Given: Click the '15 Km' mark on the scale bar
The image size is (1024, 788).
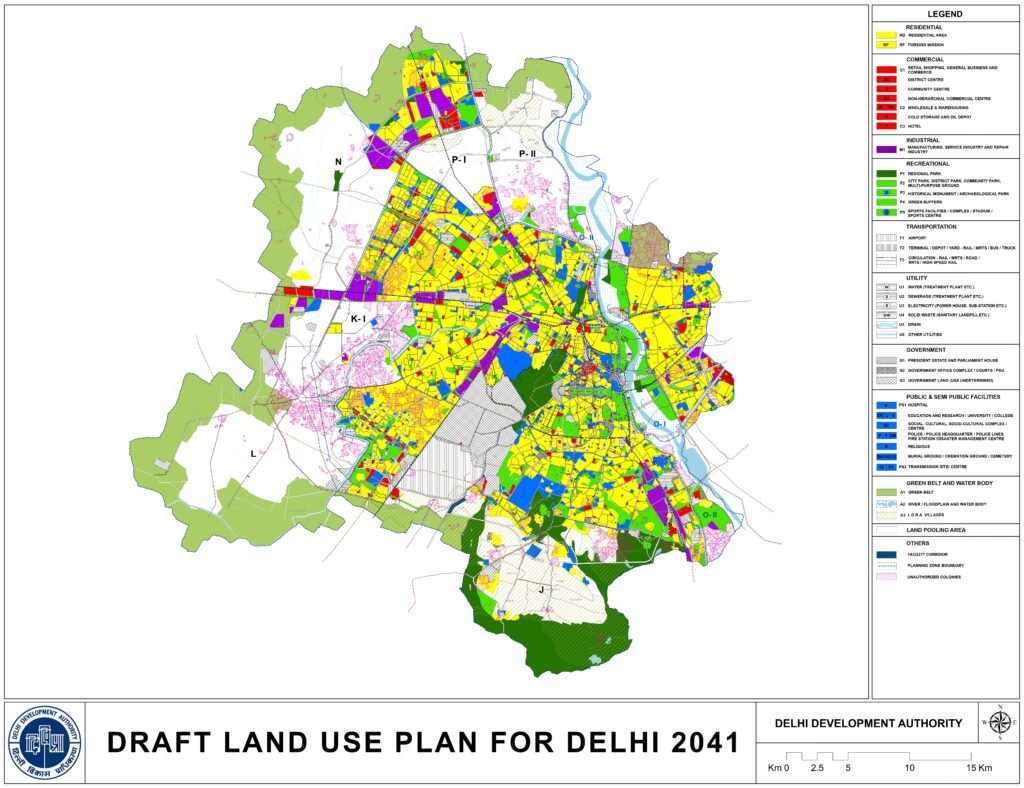Looking at the screenshot, I should [979, 768].
